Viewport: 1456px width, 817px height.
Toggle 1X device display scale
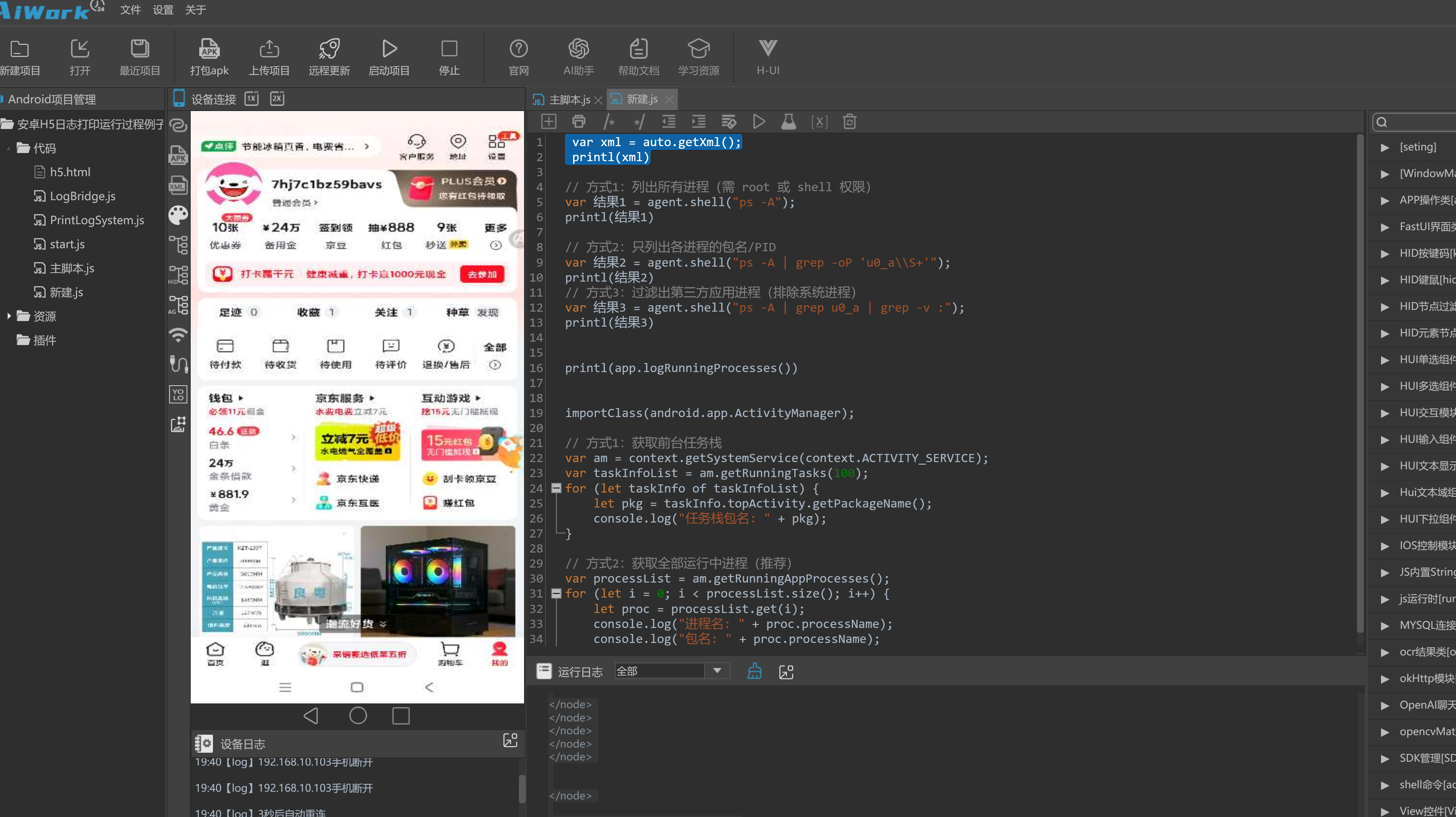tap(252, 99)
